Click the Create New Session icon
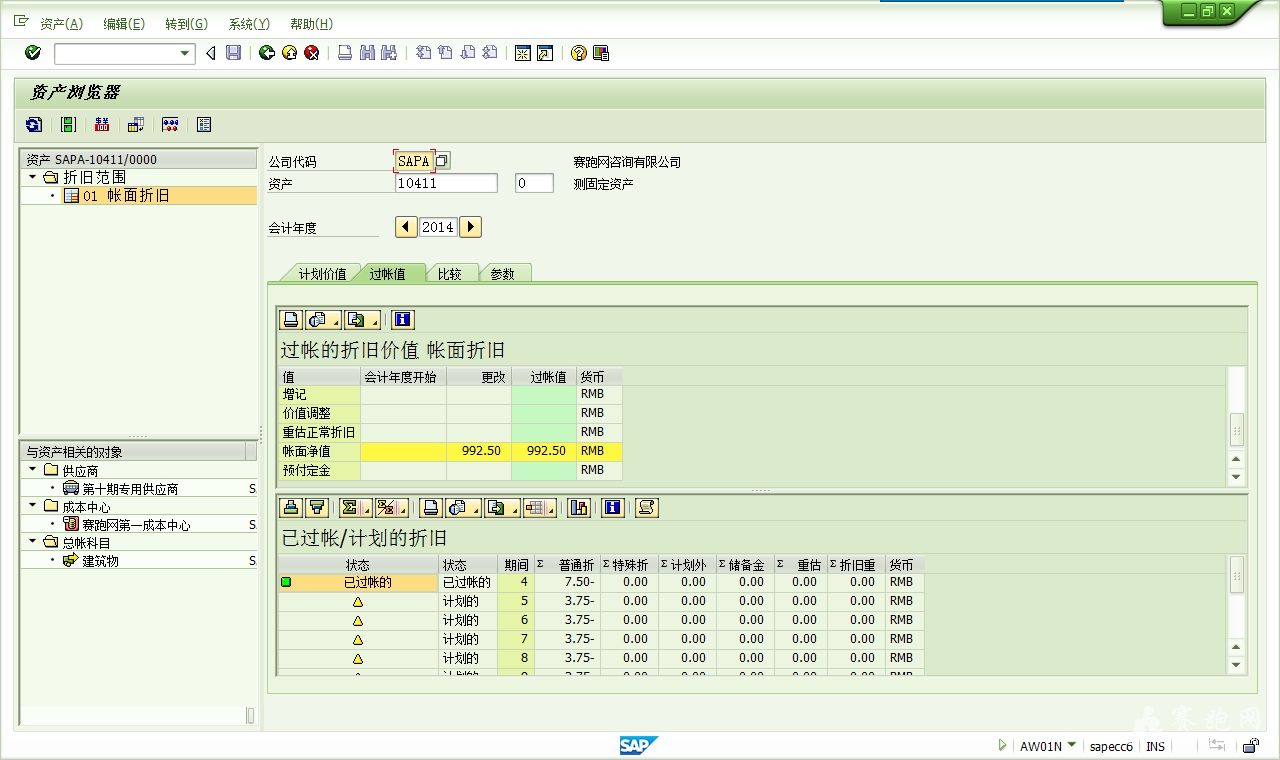 (522, 53)
